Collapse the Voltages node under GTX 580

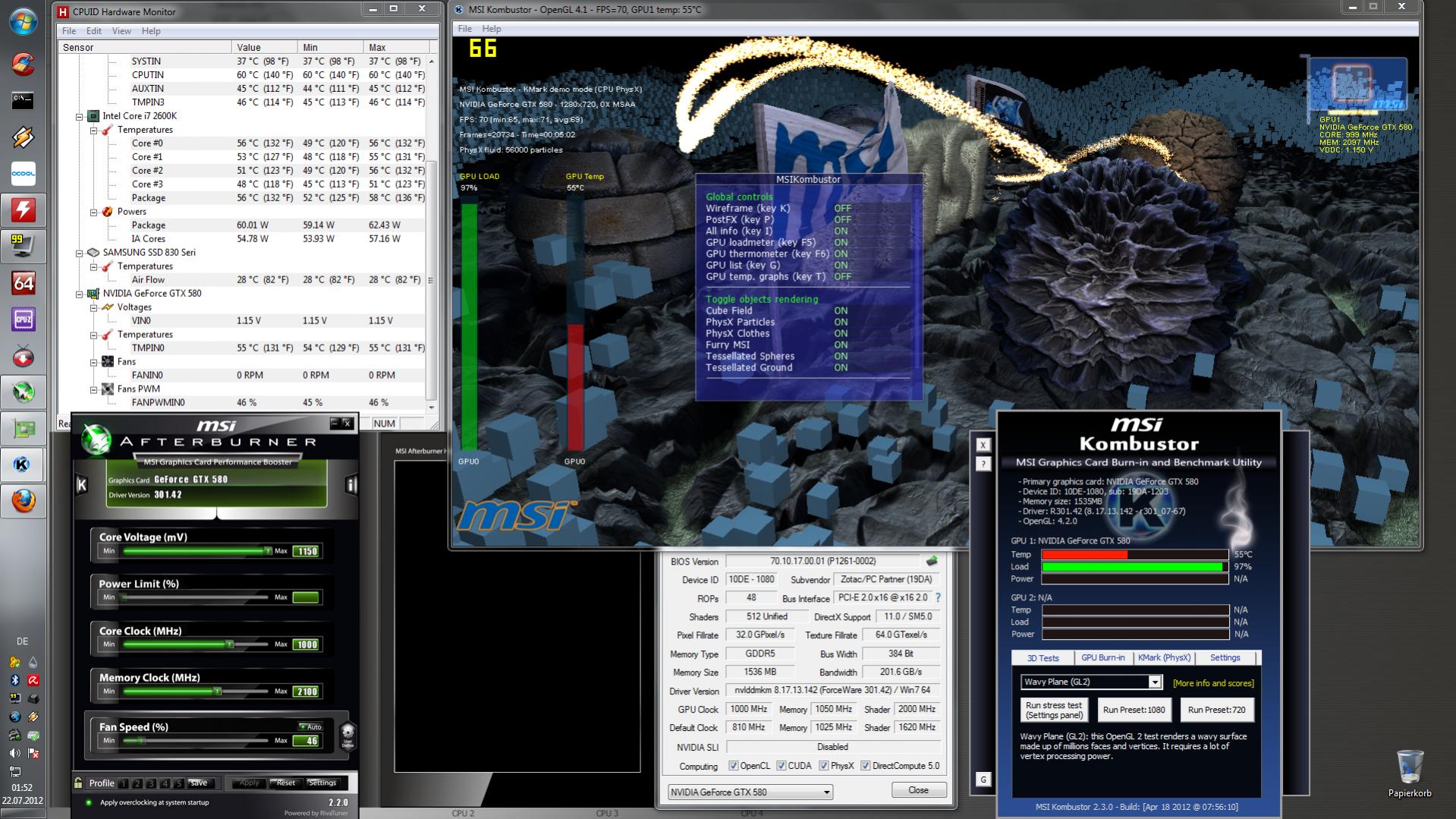pos(93,307)
